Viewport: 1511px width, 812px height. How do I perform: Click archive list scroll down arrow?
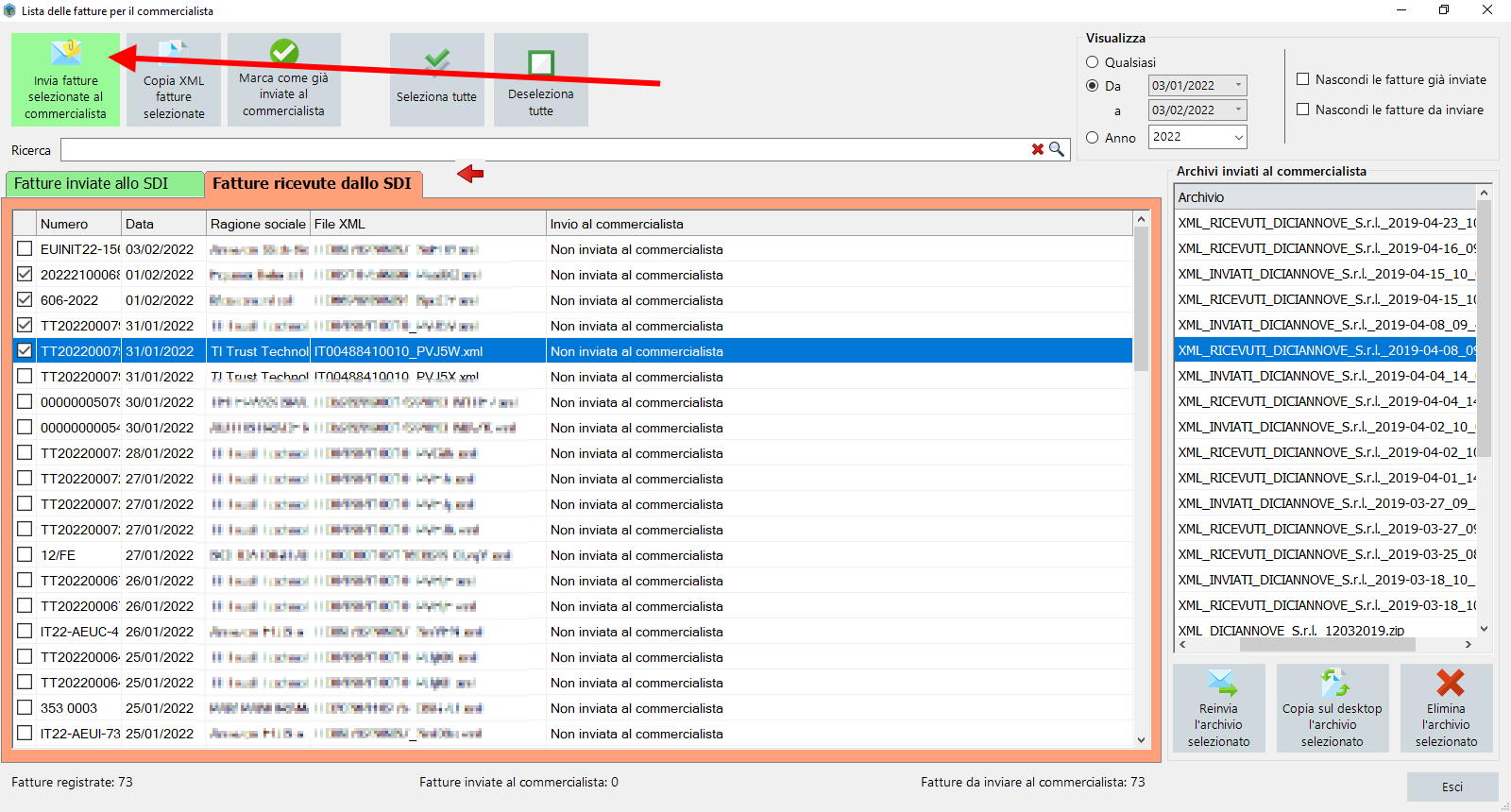click(x=1484, y=629)
